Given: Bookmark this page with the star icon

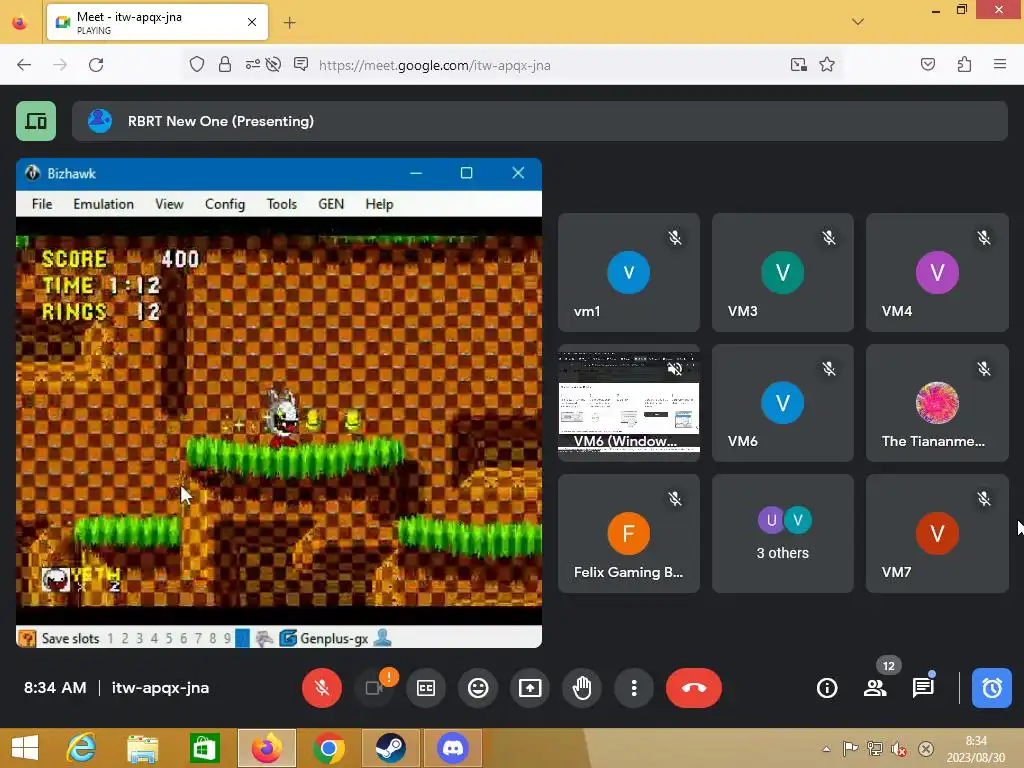Looking at the screenshot, I should click(x=827, y=64).
